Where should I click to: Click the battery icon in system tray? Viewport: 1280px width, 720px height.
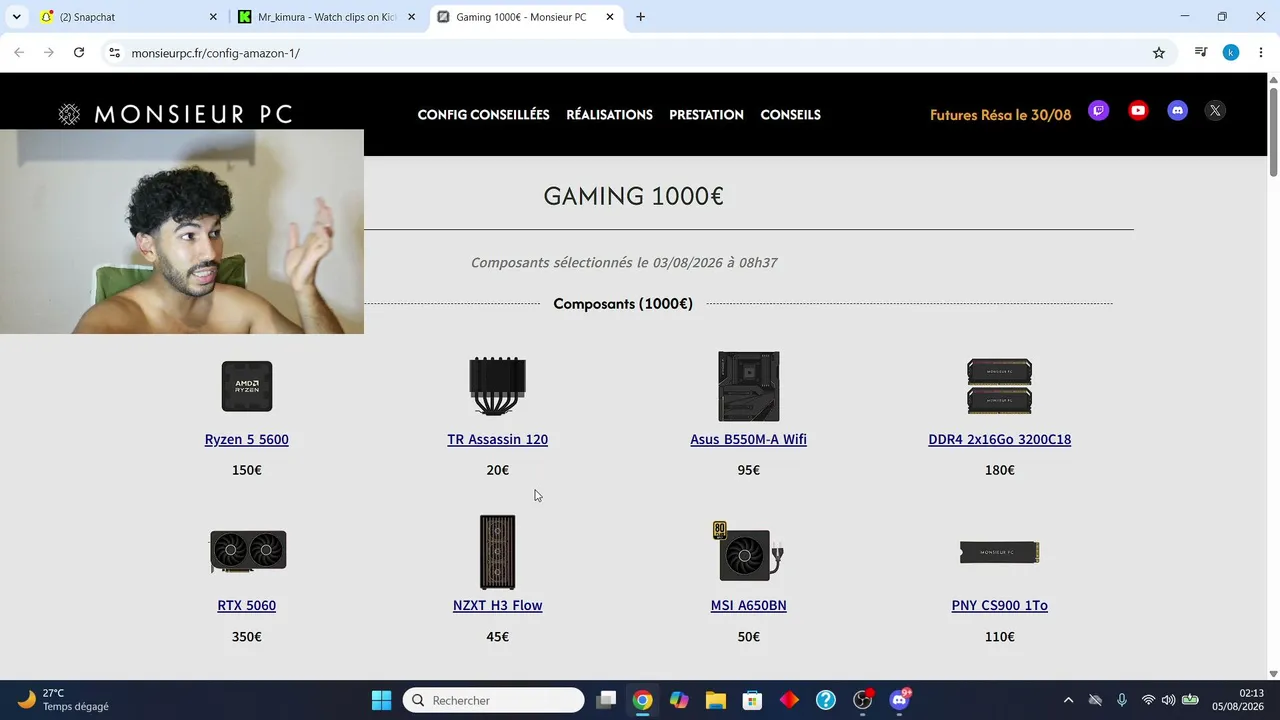tap(1190, 700)
